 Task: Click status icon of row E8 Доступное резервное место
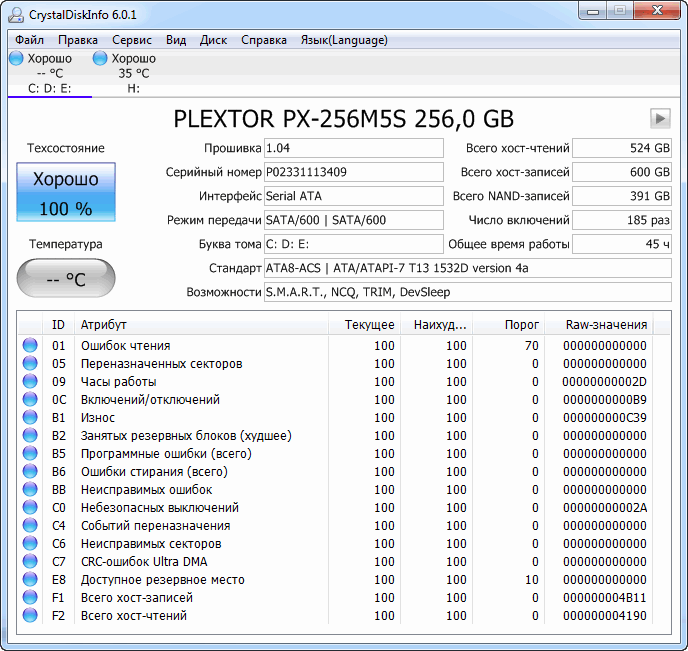pos(30,579)
